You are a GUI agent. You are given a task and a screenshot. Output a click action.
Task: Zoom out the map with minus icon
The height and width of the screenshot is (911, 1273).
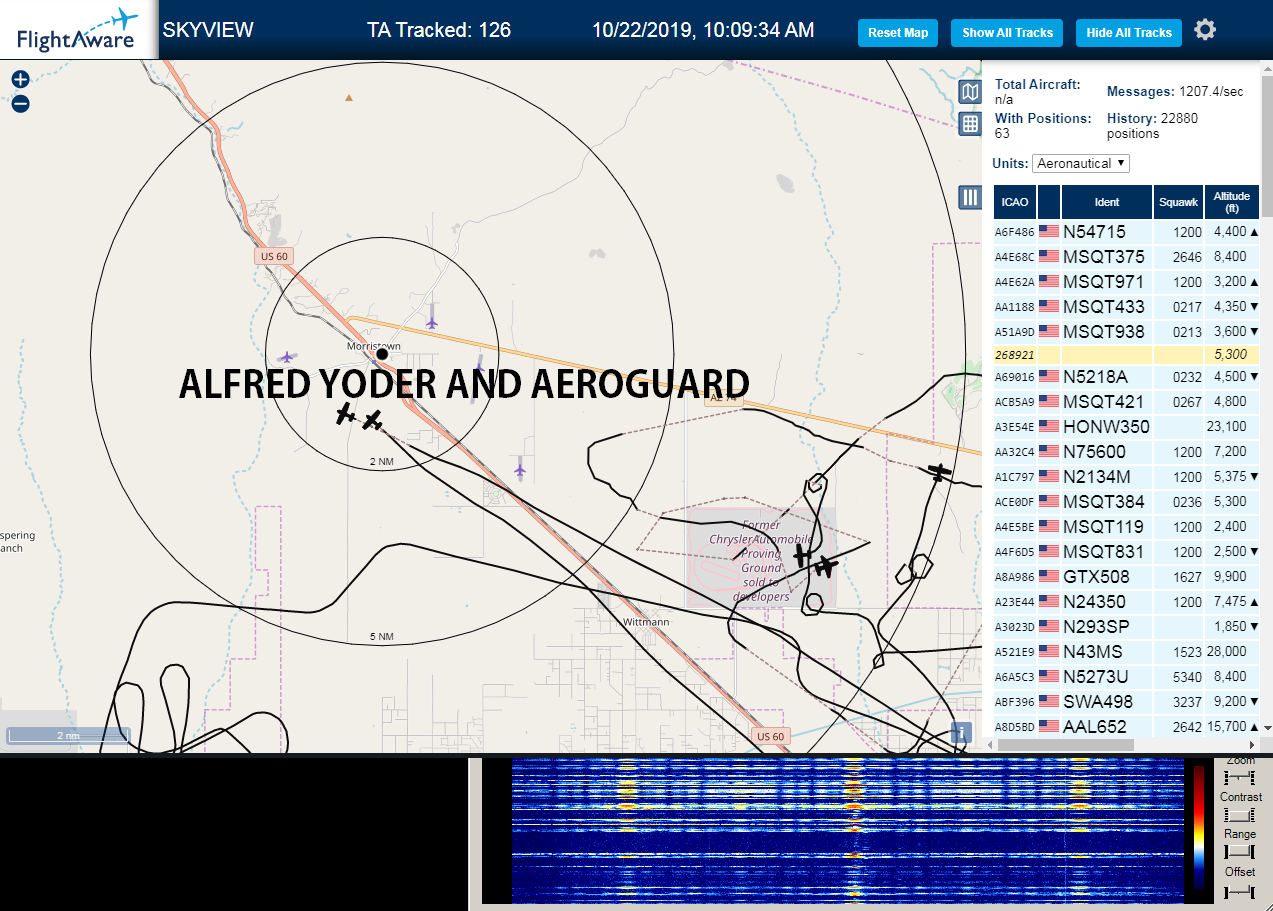[x=20, y=103]
